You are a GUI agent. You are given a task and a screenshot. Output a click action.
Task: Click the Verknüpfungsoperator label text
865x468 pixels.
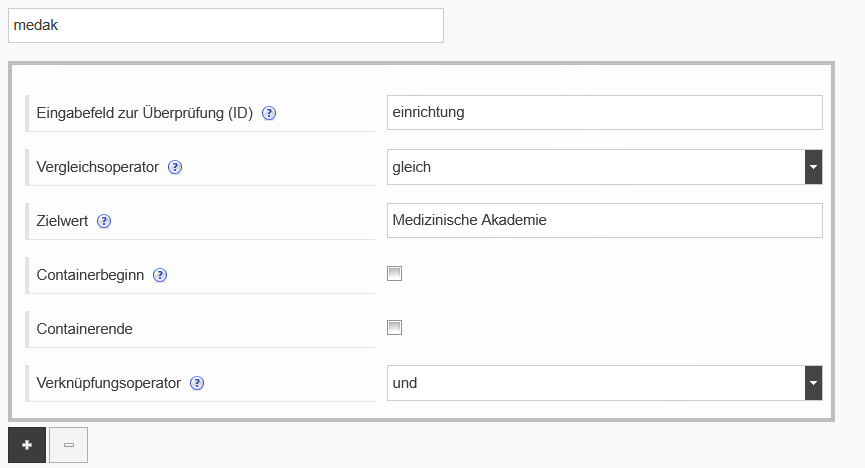tap(108, 383)
